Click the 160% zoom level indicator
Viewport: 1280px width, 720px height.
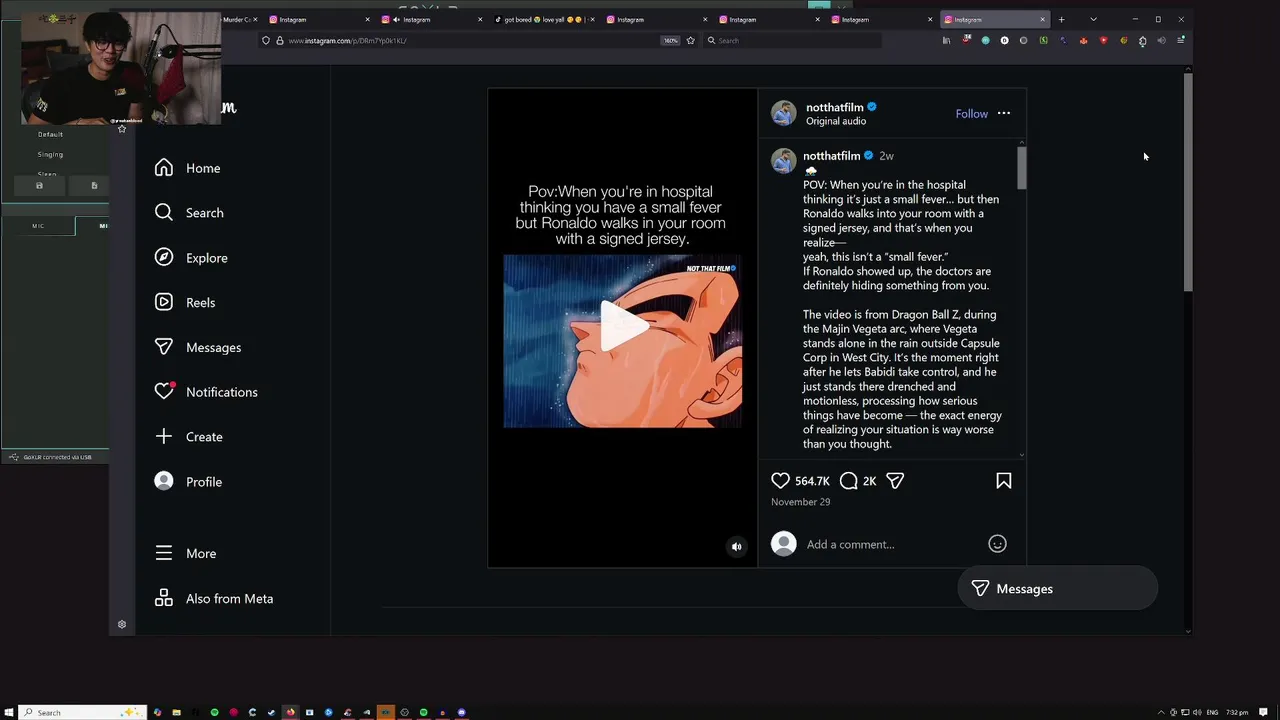point(670,41)
